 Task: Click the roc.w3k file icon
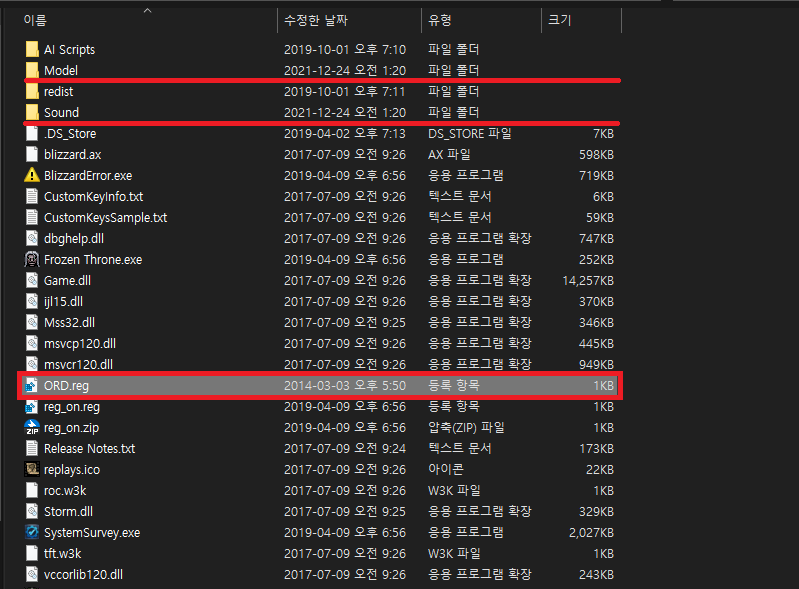(x=32, y=491)
